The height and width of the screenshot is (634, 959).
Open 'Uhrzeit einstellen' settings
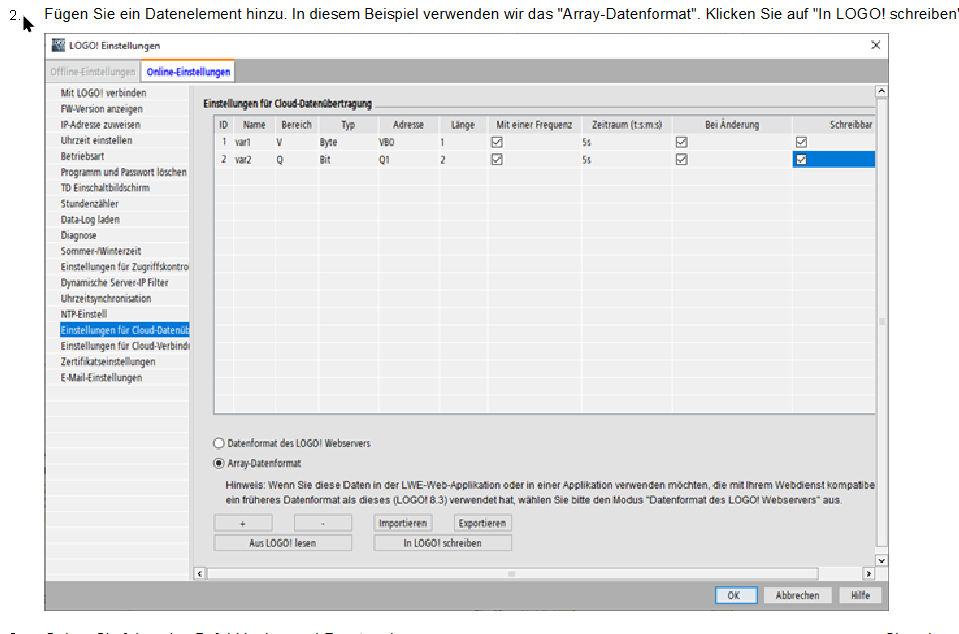(x=96, y=141)
